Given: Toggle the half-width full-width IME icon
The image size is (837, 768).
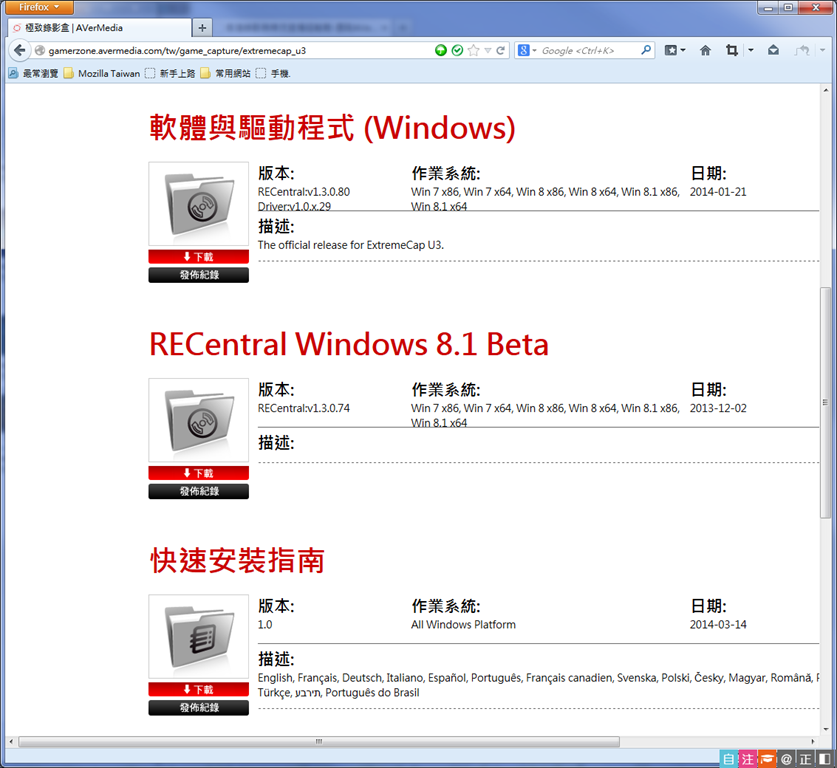Looking at the screenshot, I should (824, 759).
